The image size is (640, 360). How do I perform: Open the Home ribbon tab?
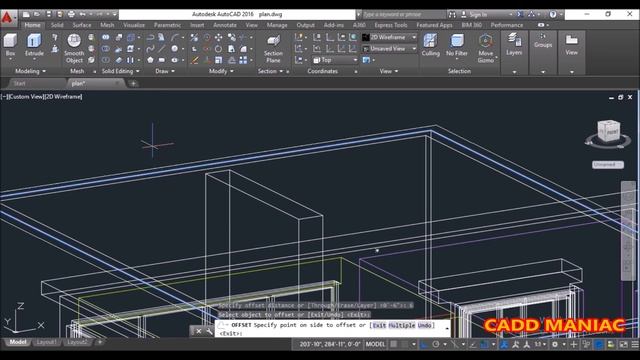[x=32, y=25]
